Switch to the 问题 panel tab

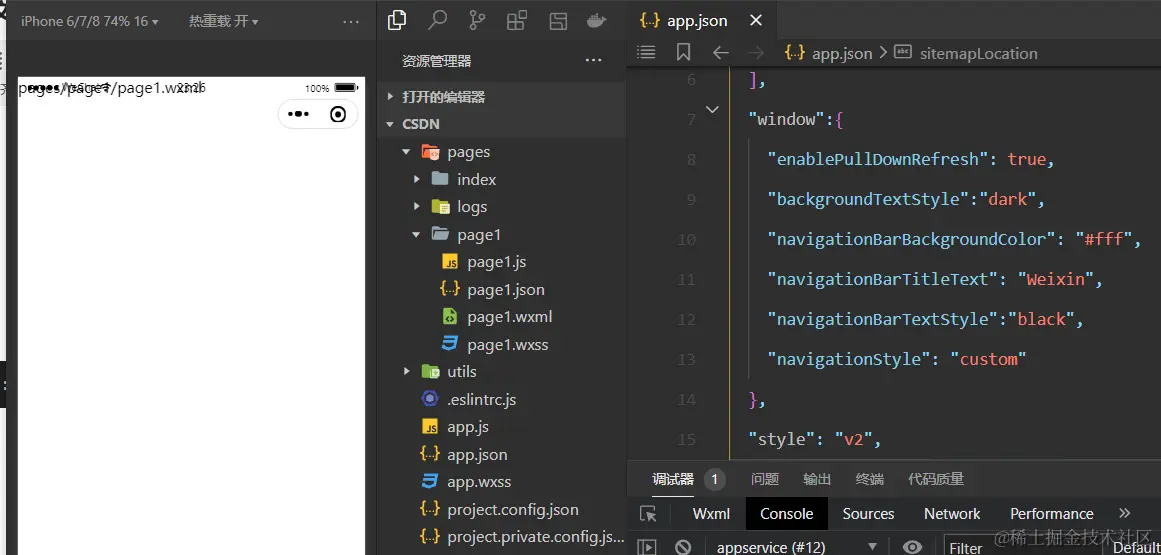[x=765, y=479]
